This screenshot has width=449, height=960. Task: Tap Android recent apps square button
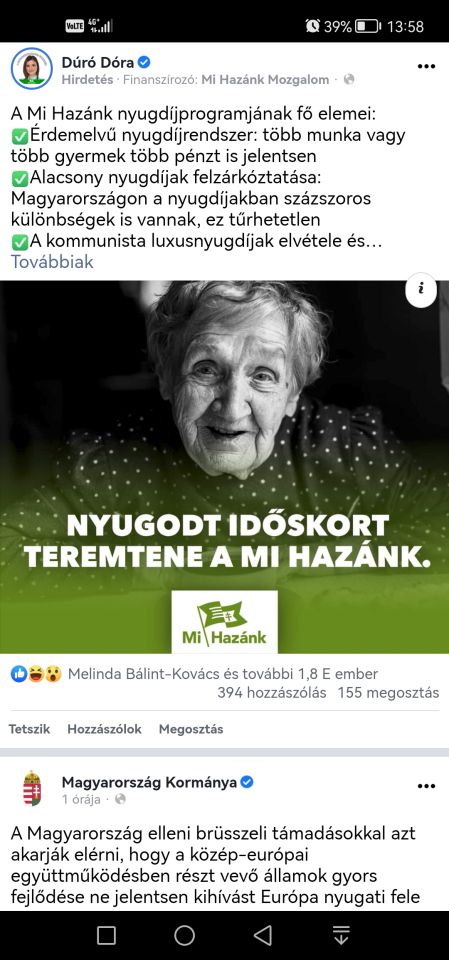click(106, 935)
